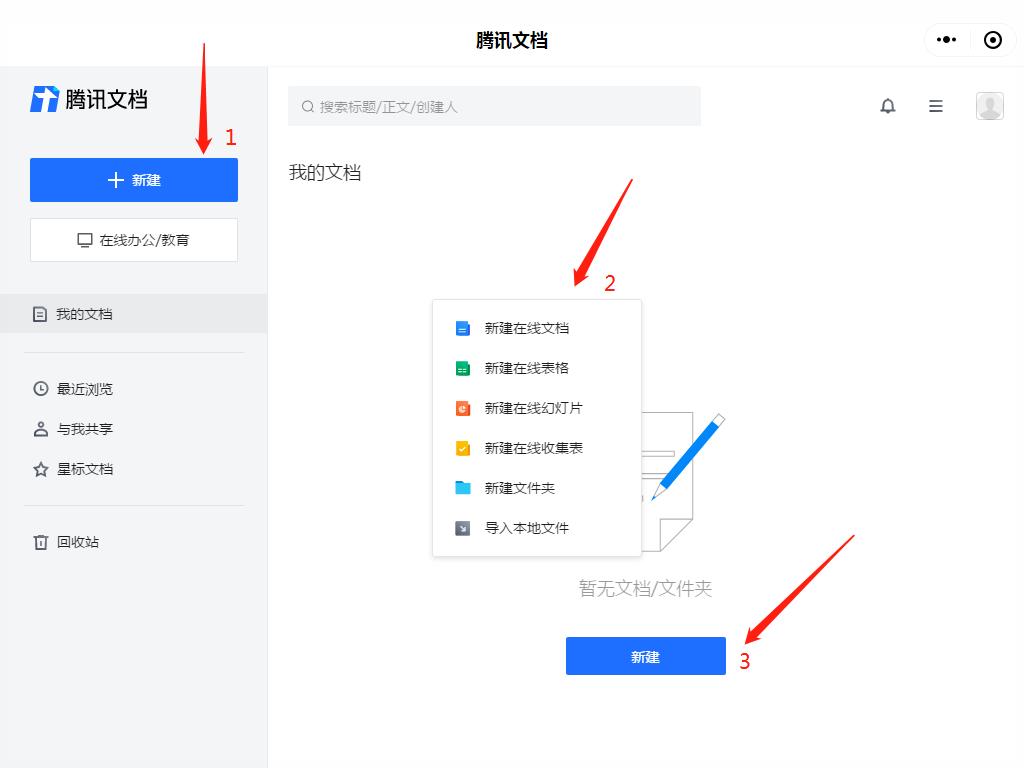Click the green online sheet icon

click(462, 368)
